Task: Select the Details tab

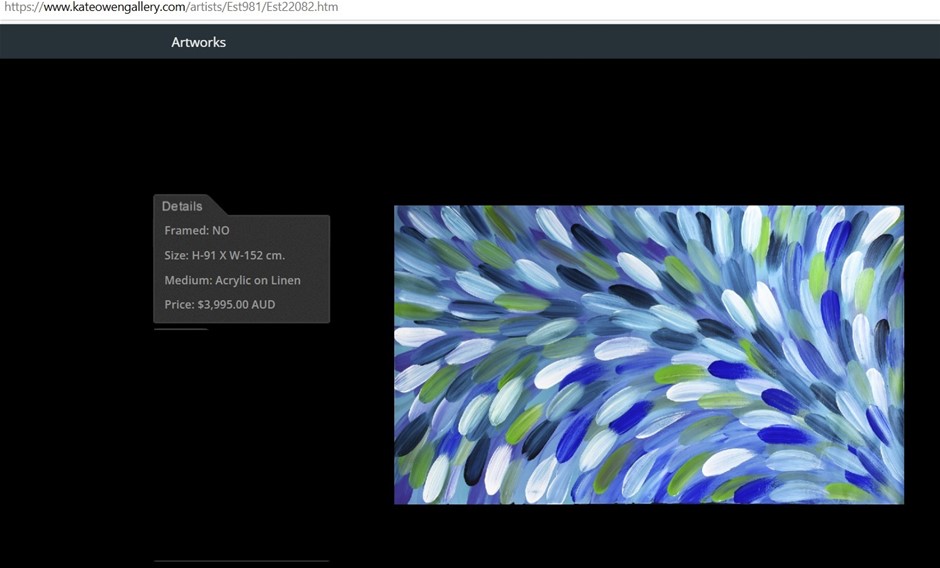Action: click(x=182, y=206)
